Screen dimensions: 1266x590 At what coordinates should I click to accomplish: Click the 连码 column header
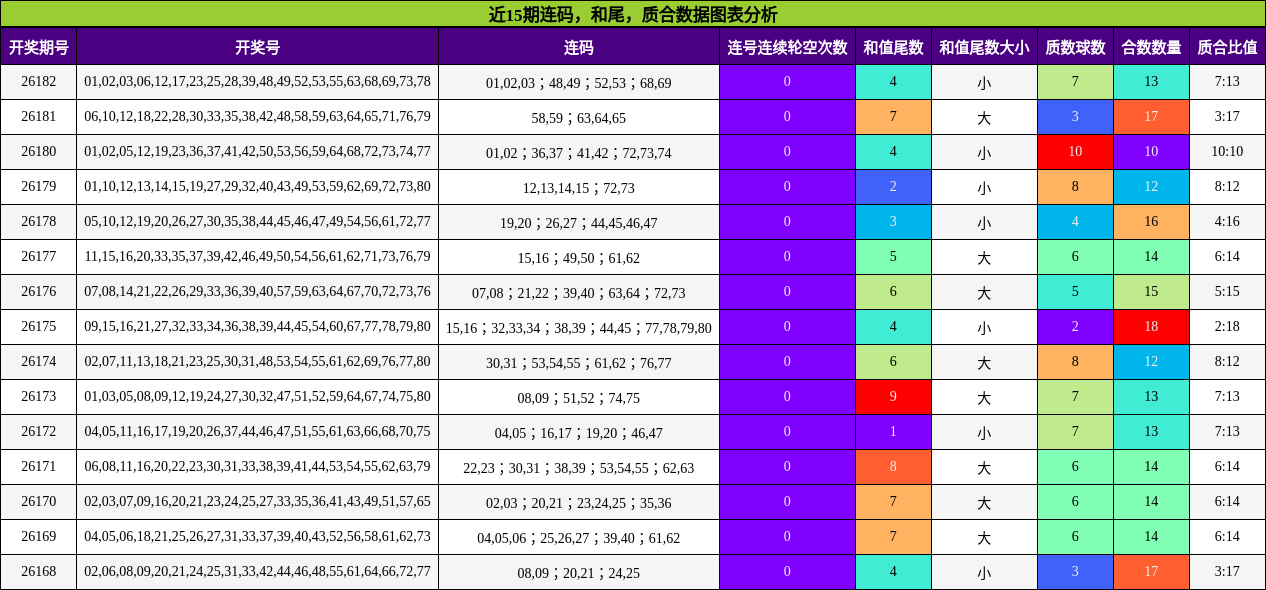point(579,47)
